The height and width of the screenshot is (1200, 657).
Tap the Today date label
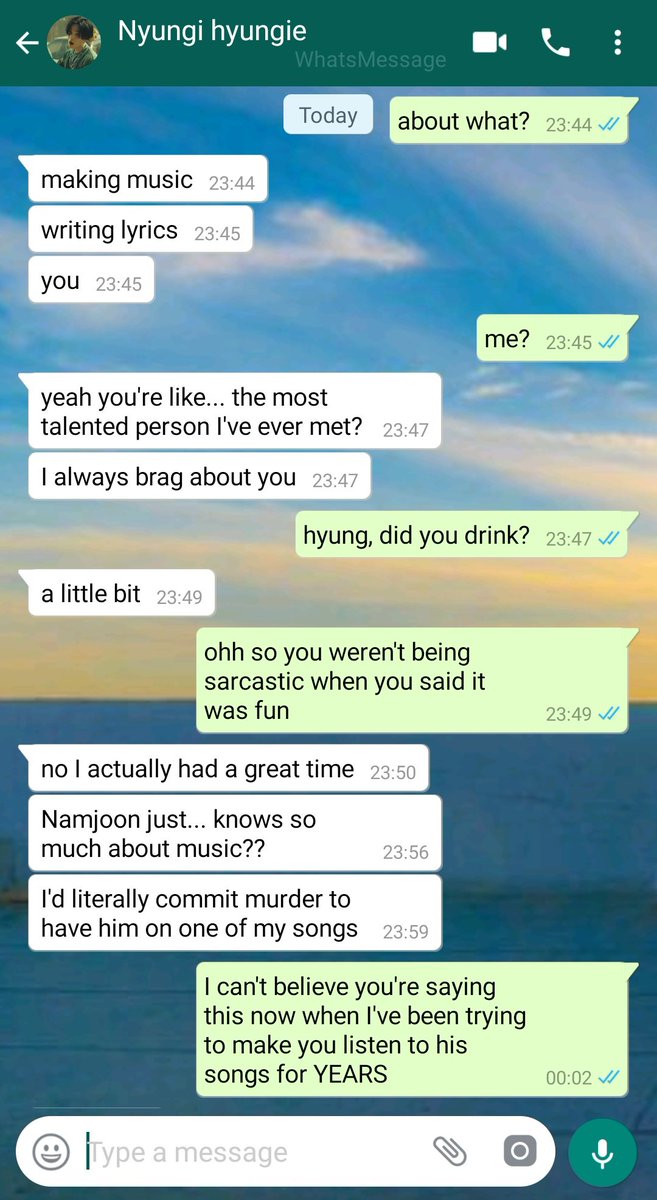[328, 115]
